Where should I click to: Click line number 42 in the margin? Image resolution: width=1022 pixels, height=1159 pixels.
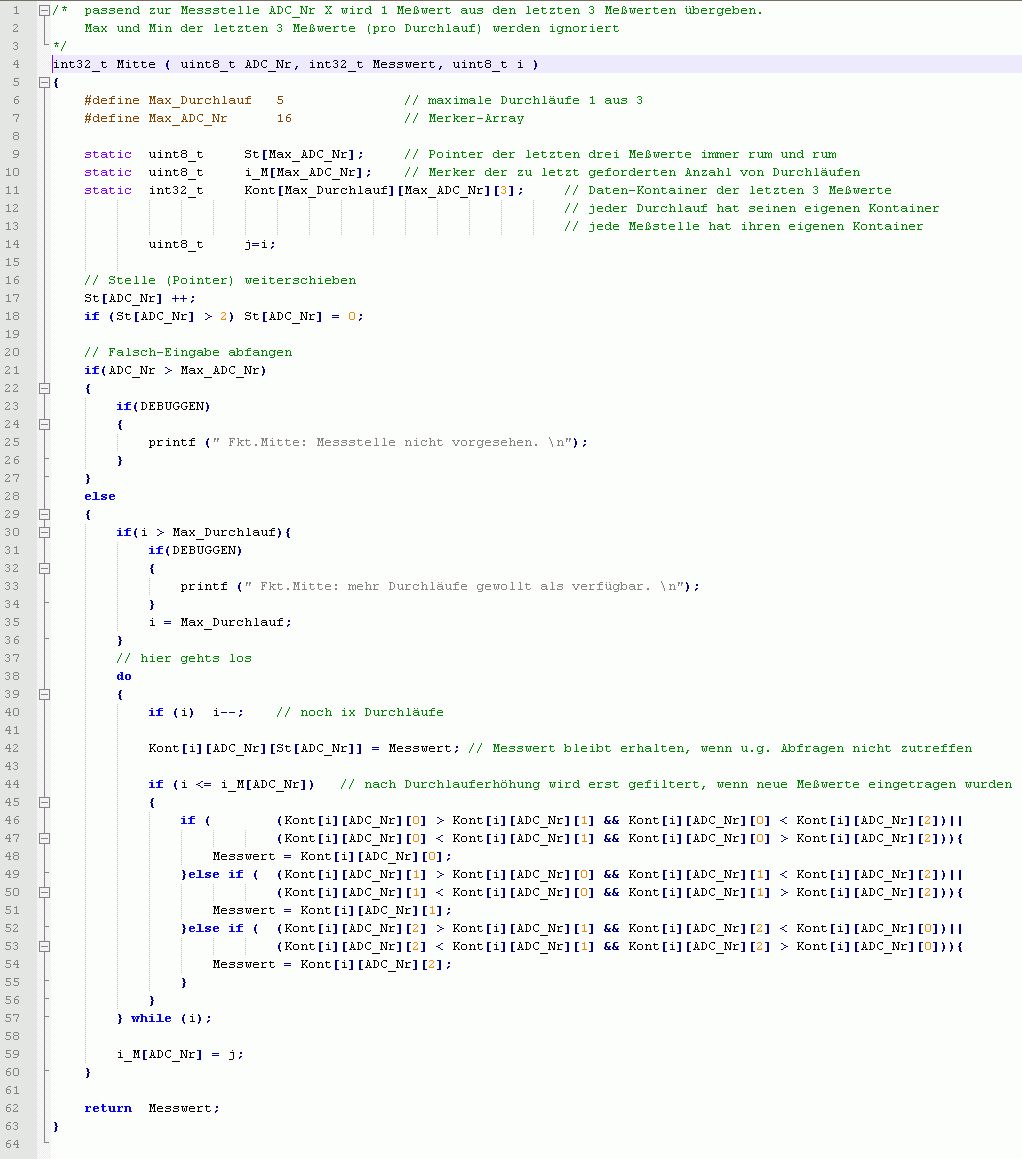pos(12,748)
